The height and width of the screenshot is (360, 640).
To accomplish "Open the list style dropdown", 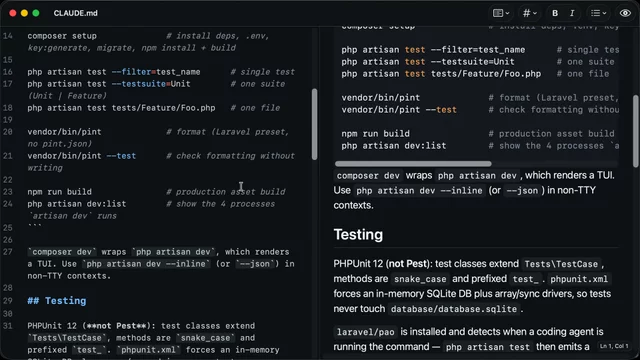I will point(598,13).
